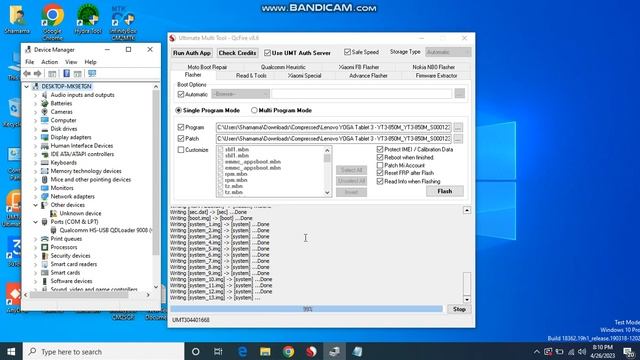Image resolution: width=640 pixels, height=360 pixels.
Task: Show hidden tray icons chevron
Action: coord(536,351)
